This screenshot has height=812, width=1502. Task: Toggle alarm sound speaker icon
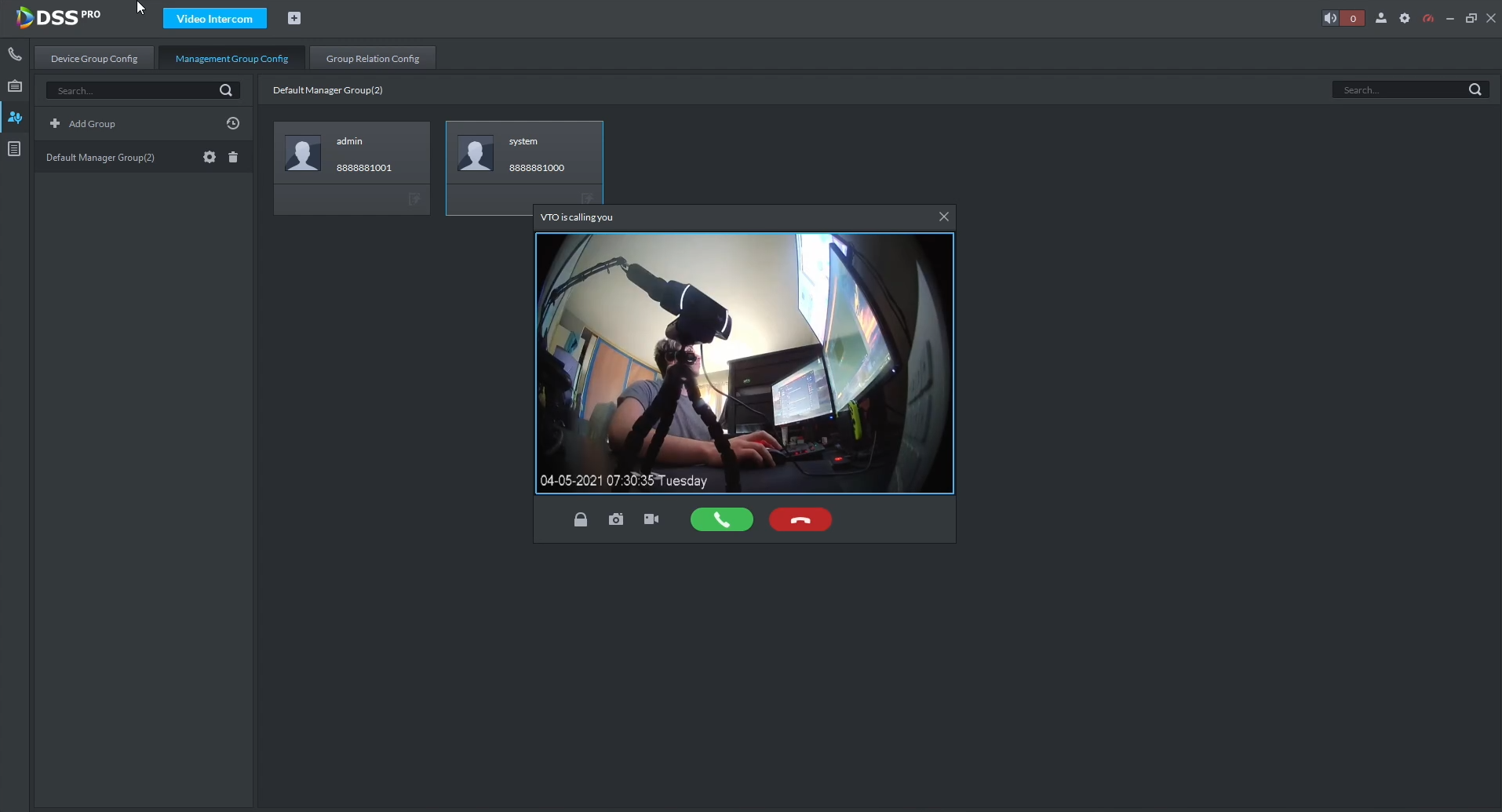pyautogui.click(x=1330, y=18)
